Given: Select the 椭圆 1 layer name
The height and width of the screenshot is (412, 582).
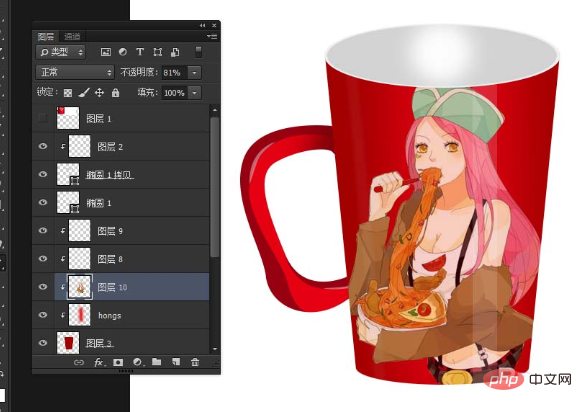Looking at the screenshot, I should [99, 203].
